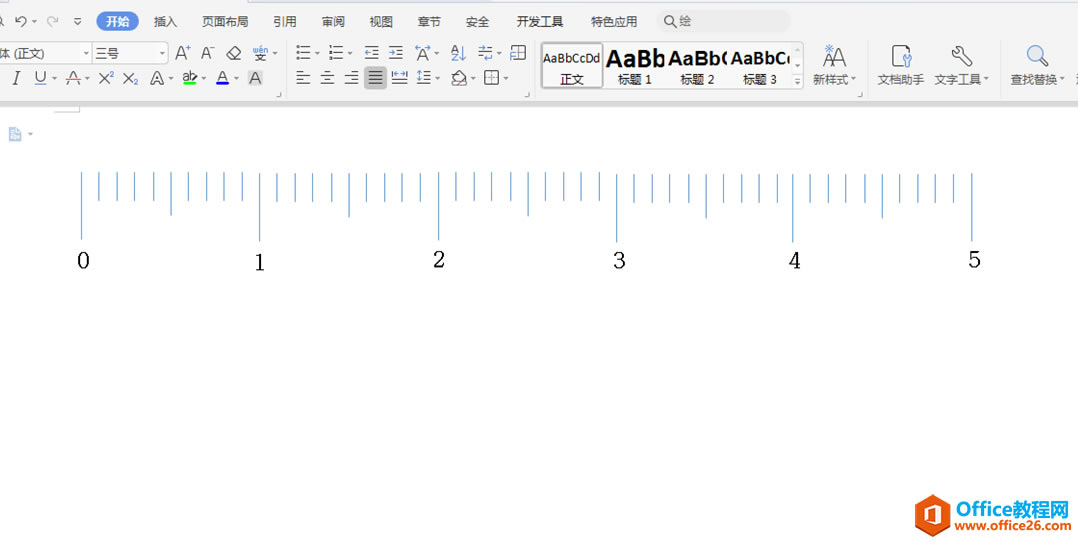Click the bulleted list icon
Viewport: 1078px width, 543px height.
click(303, 52)
